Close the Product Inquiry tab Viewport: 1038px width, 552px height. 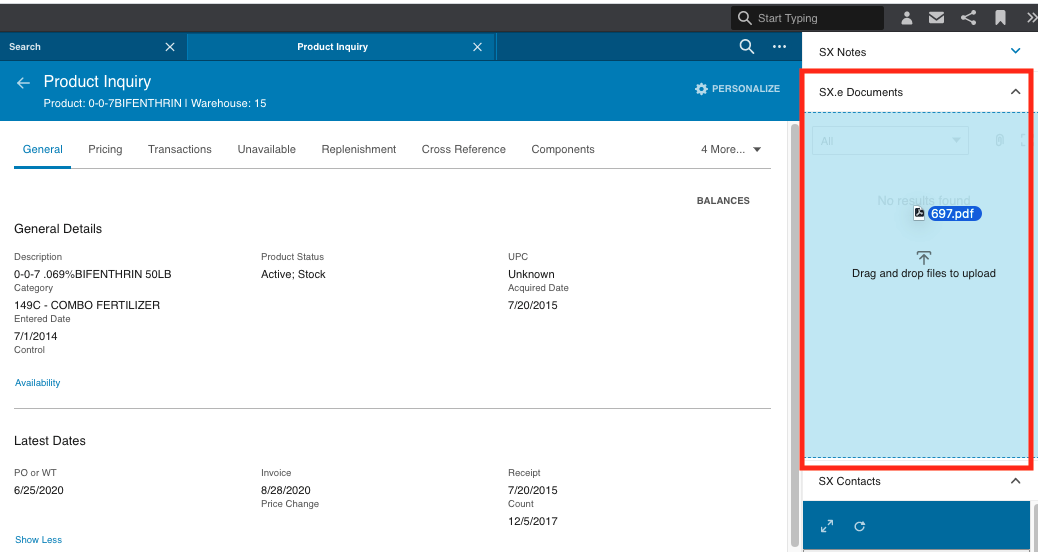(x=477, y=47)
